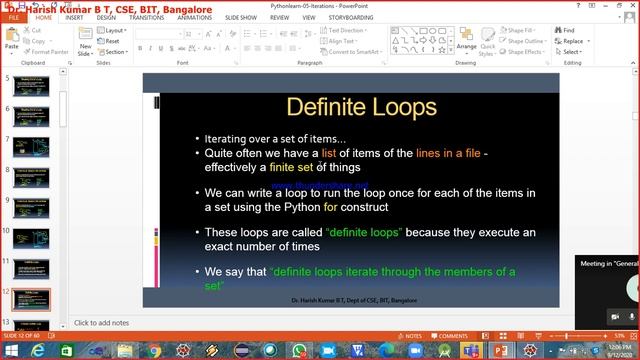Open Windows Start menu
This screenshot has height=360, width=640.
coord(11,351)
